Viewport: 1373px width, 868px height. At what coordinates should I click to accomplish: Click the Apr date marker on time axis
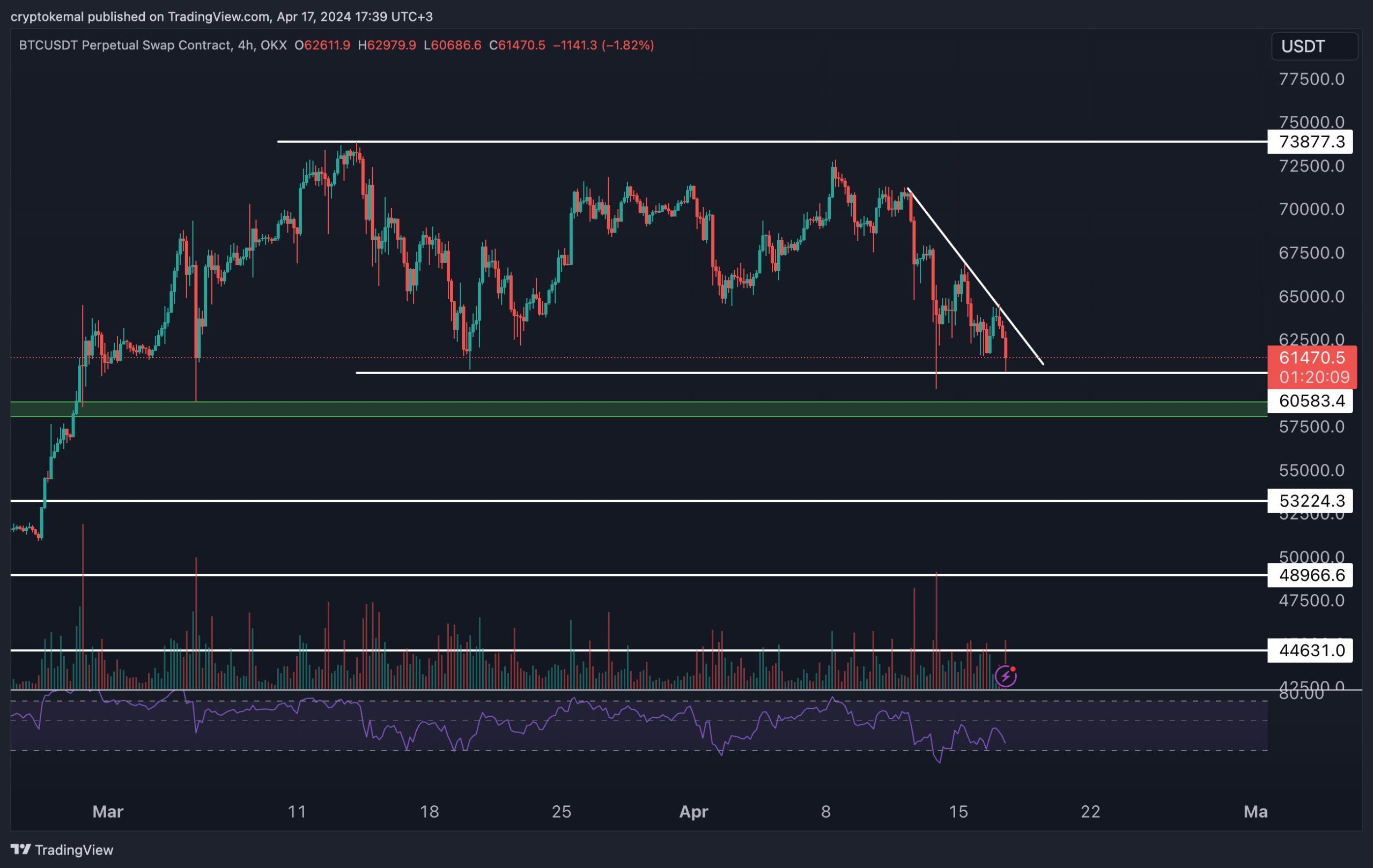click(x=693, y=811)
